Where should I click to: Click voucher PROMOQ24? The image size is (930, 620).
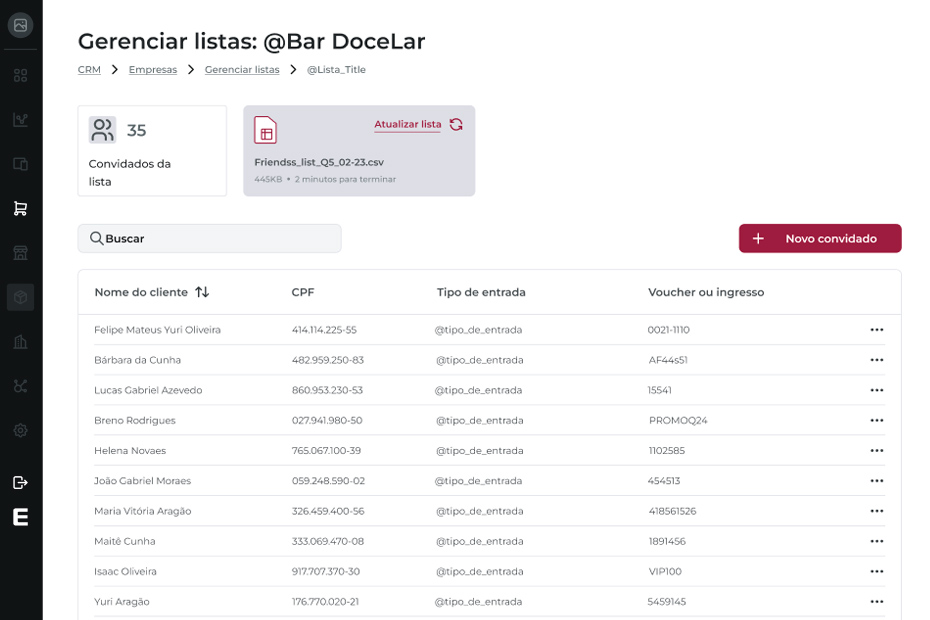(678, 421)
